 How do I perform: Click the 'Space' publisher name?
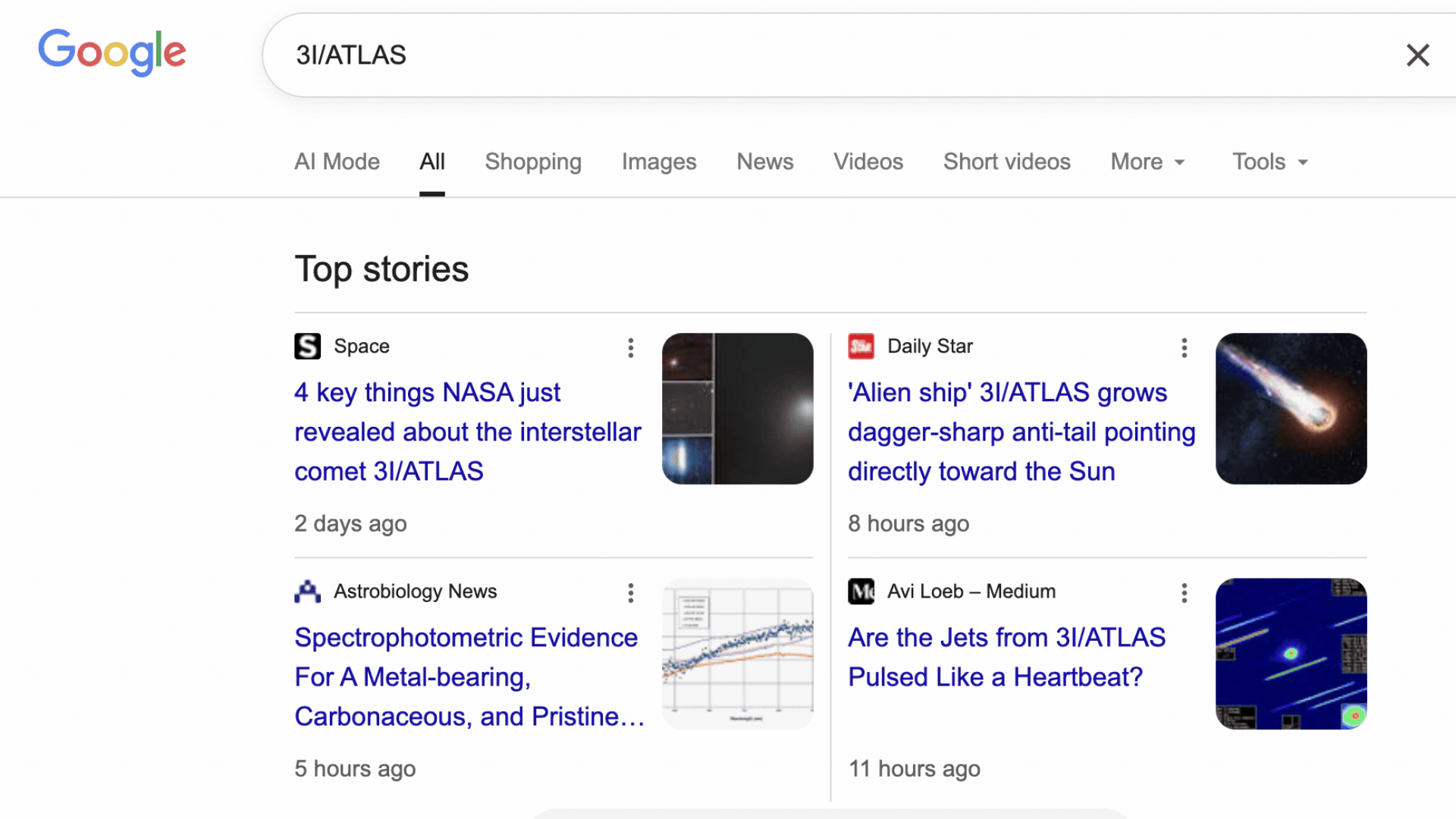362,347
